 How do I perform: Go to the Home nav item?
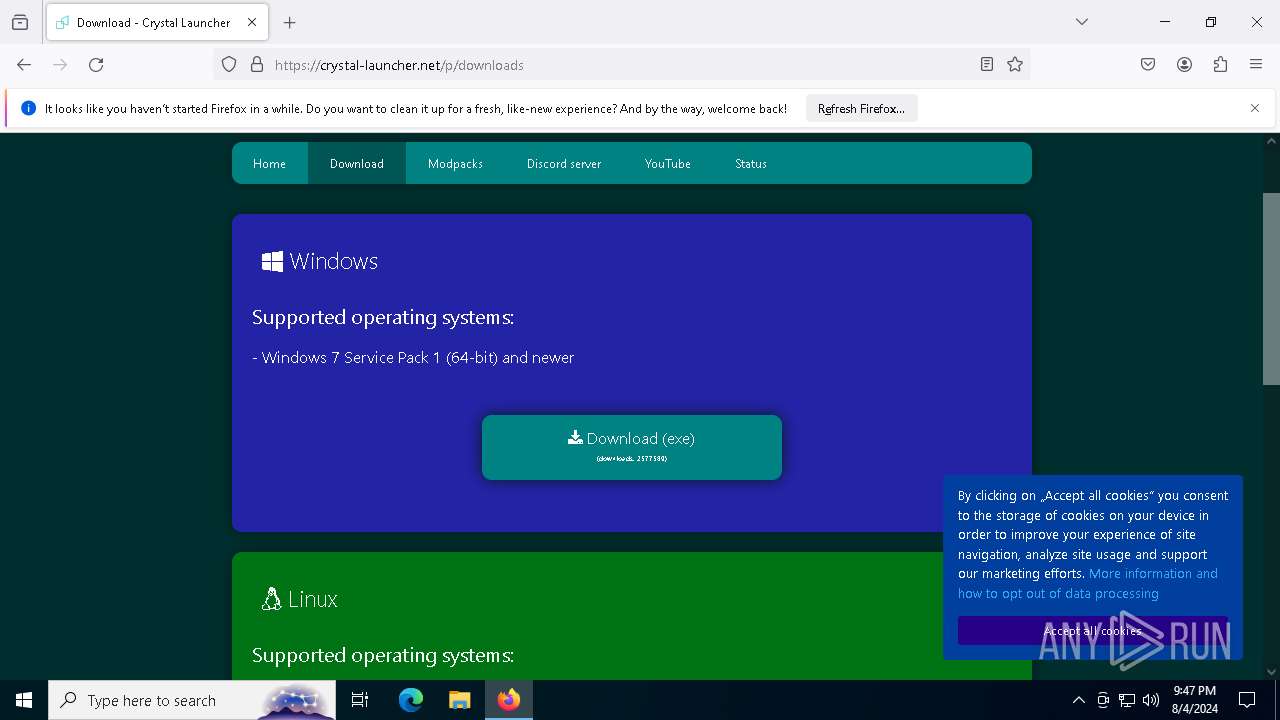(269, 163)
